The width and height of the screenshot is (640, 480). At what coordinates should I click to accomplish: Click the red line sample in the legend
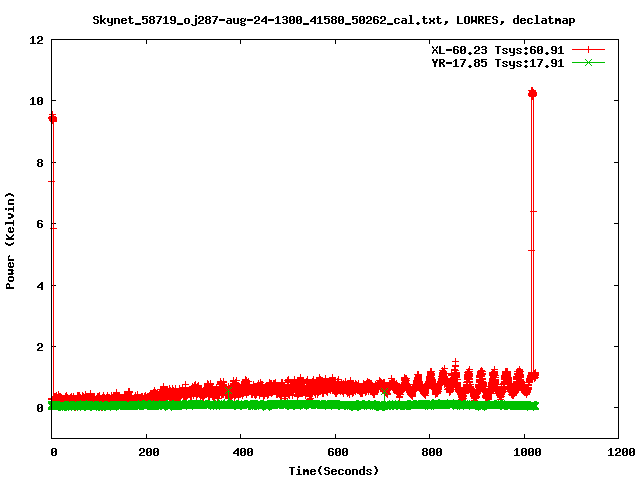(x=588, y=50)
